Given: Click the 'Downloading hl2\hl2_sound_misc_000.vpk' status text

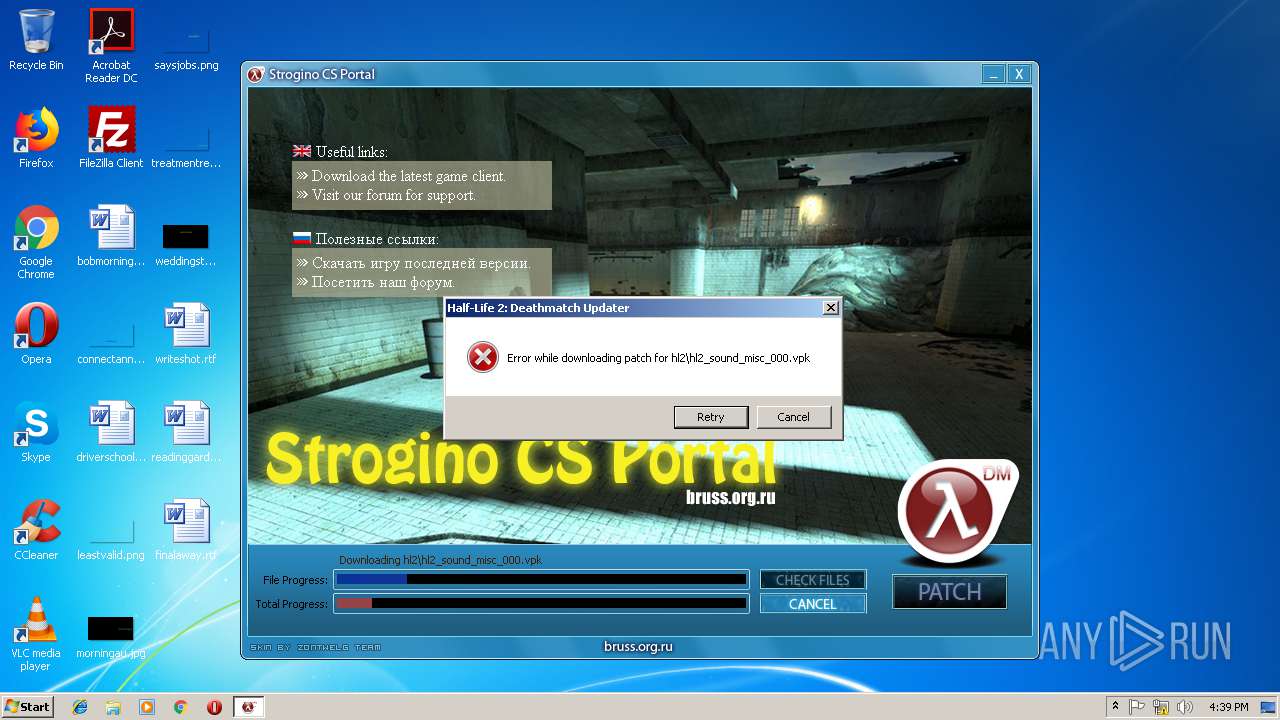Looking at the screenshot, I should pos(440,560).
